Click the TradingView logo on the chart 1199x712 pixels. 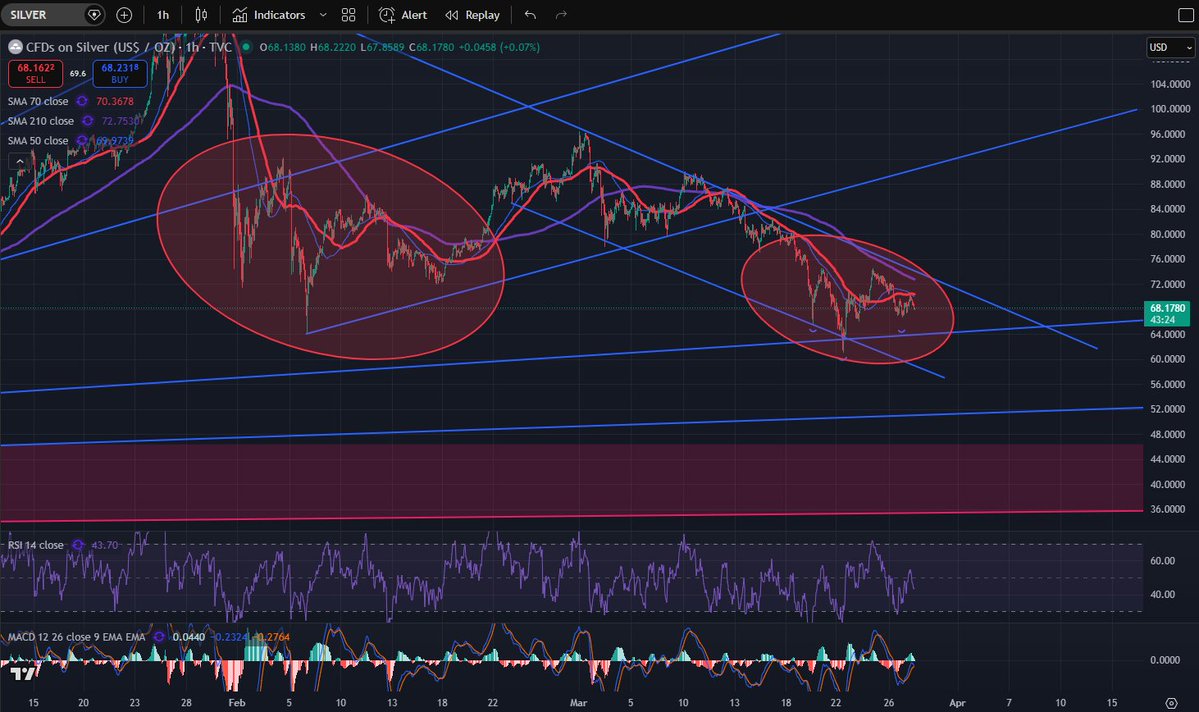[24, 673]
